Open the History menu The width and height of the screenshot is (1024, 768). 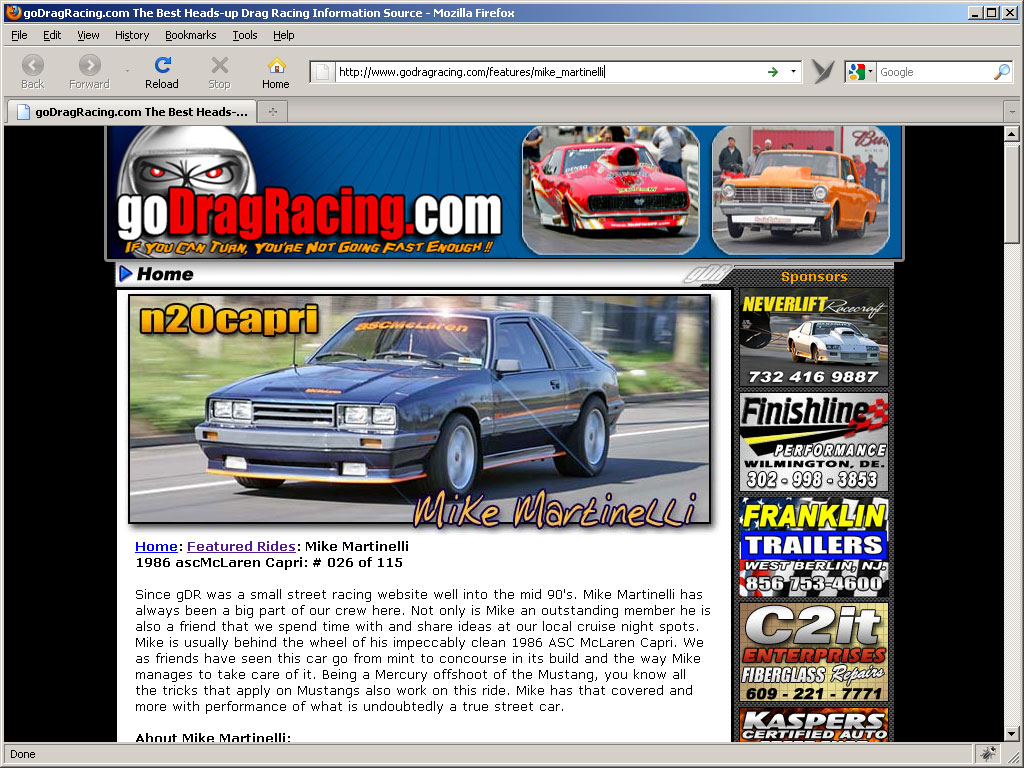click(x=132, y=35)
